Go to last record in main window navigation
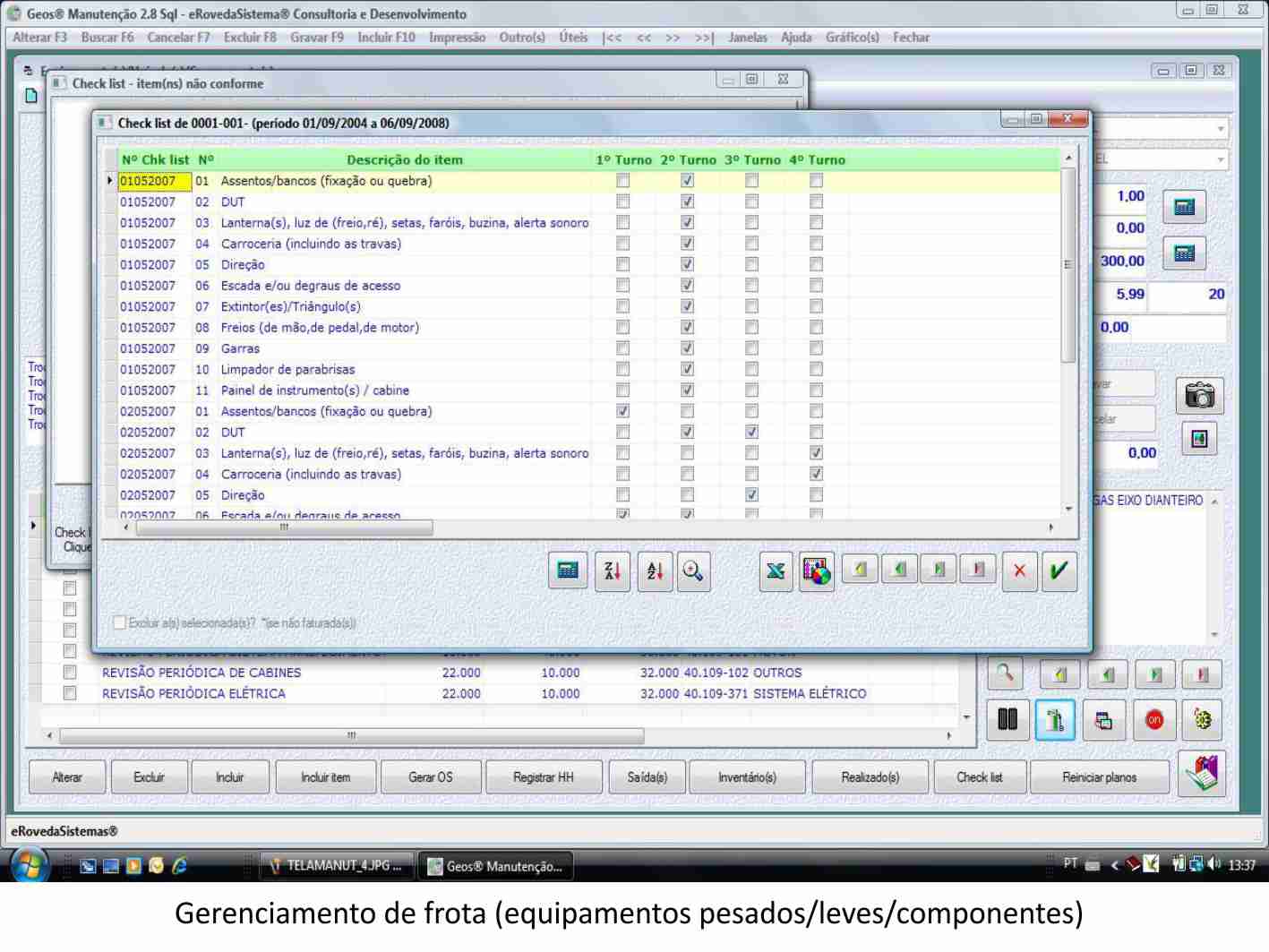Screen dimensions: 1269x952 point(1202,674)
